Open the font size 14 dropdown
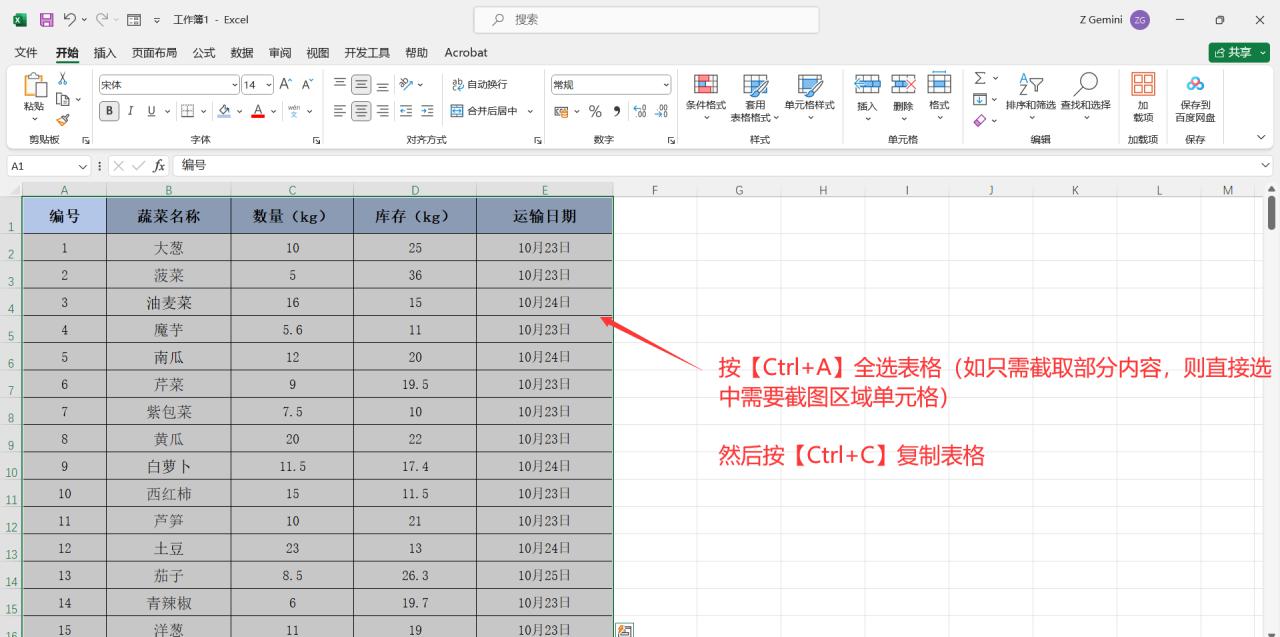The width and height of the screenshot is (1280, 637). pos(269,85)
